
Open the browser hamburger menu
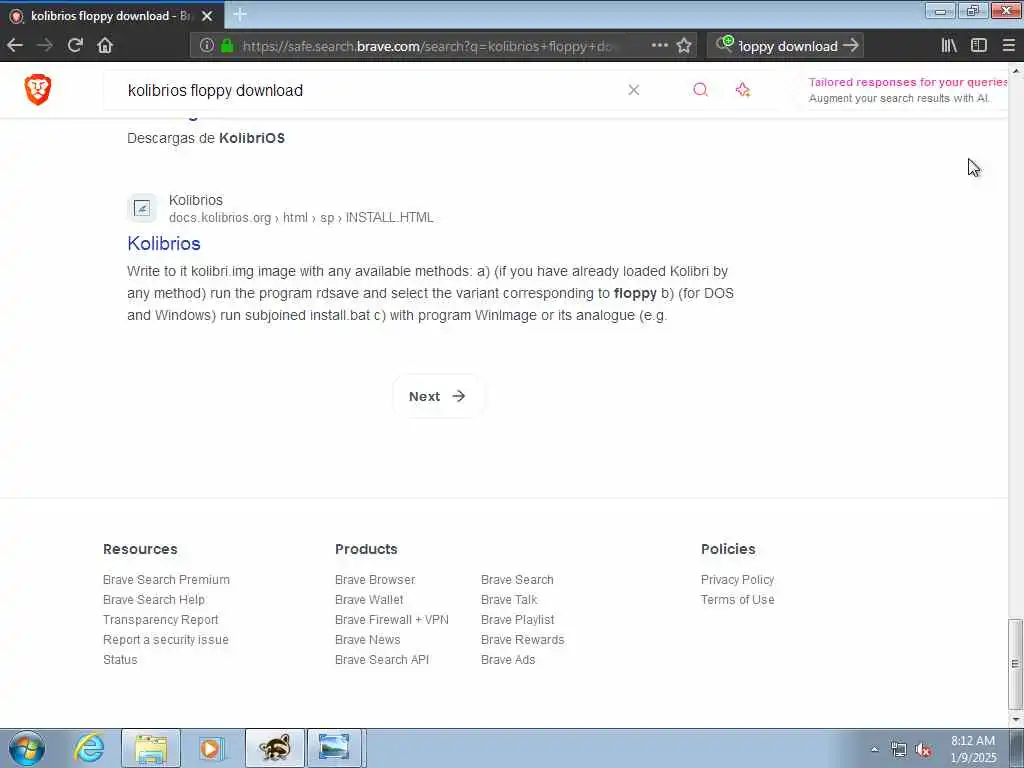(x=1008, y=45)
